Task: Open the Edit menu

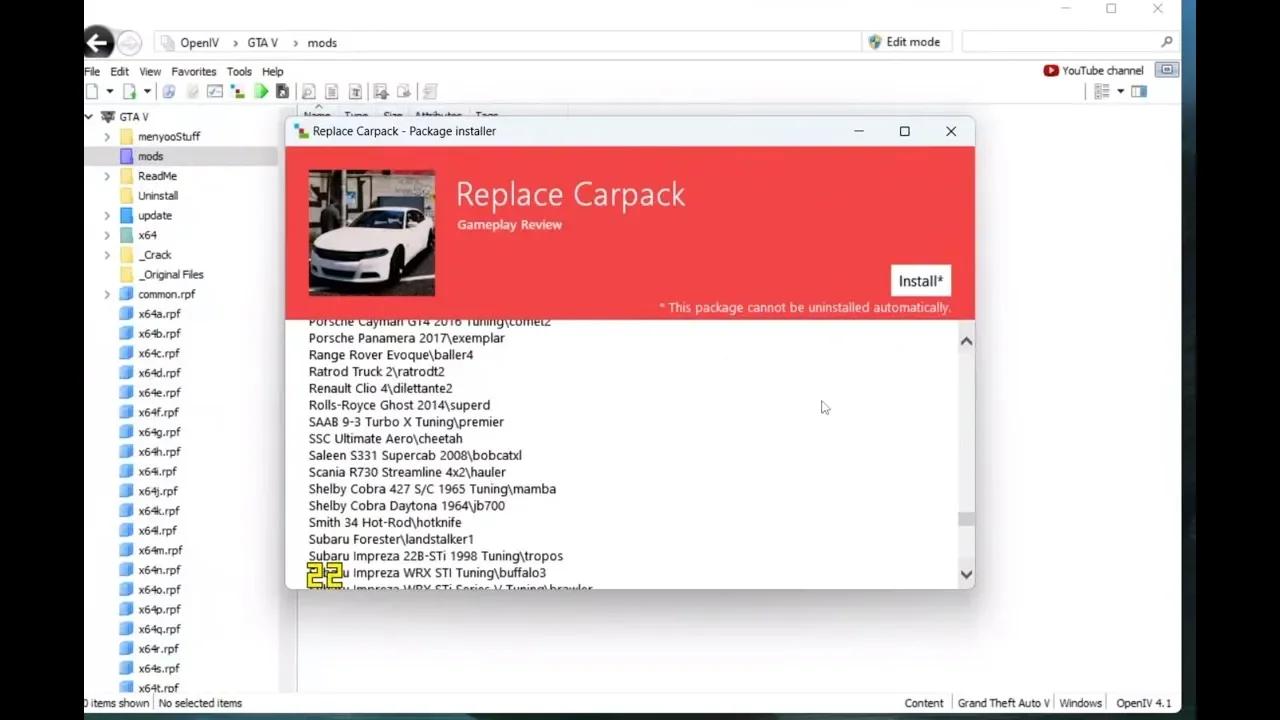Action: pos(119,71)
